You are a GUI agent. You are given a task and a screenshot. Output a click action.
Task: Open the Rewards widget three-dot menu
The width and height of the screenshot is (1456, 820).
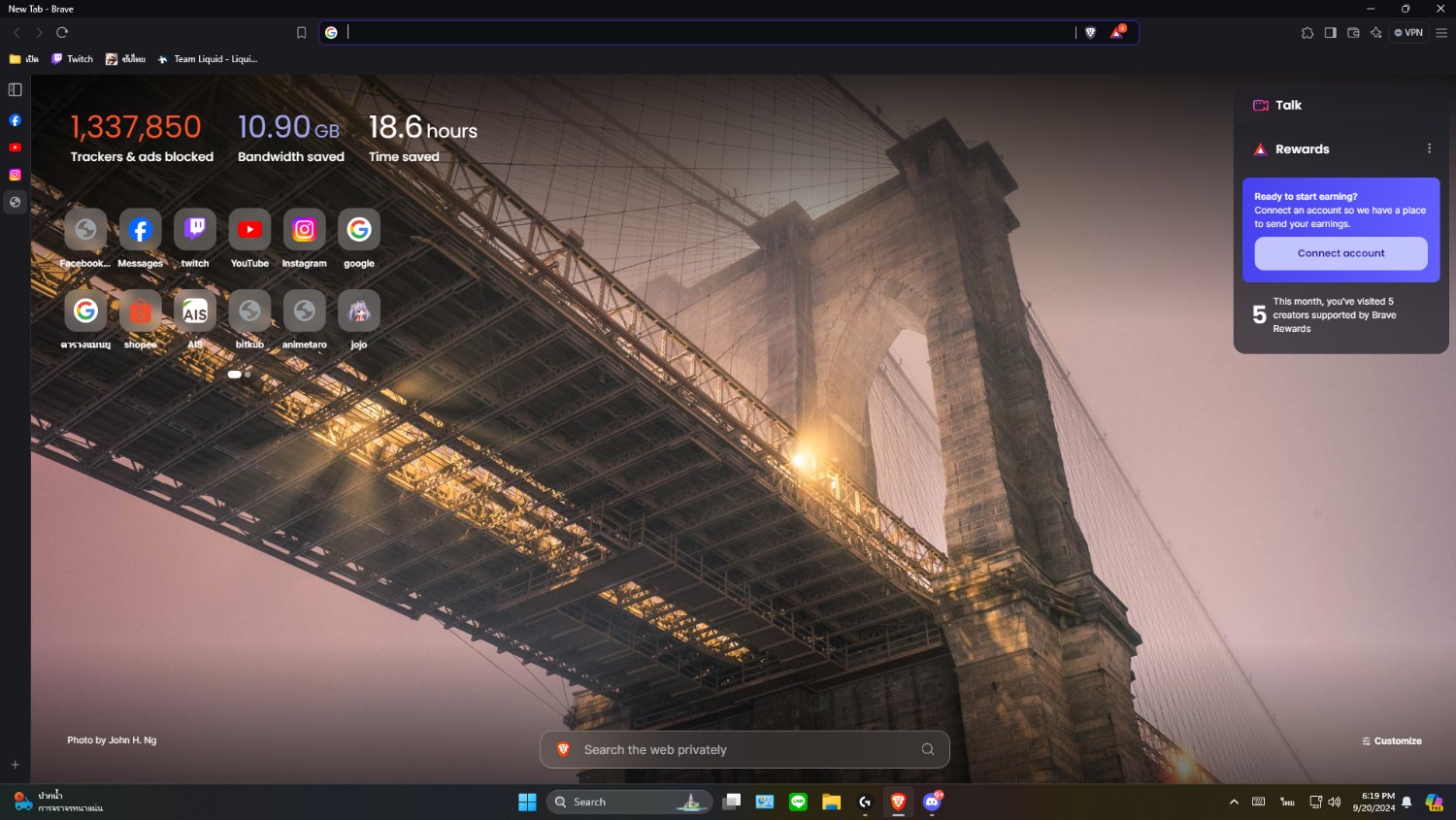click(1429, 148)
